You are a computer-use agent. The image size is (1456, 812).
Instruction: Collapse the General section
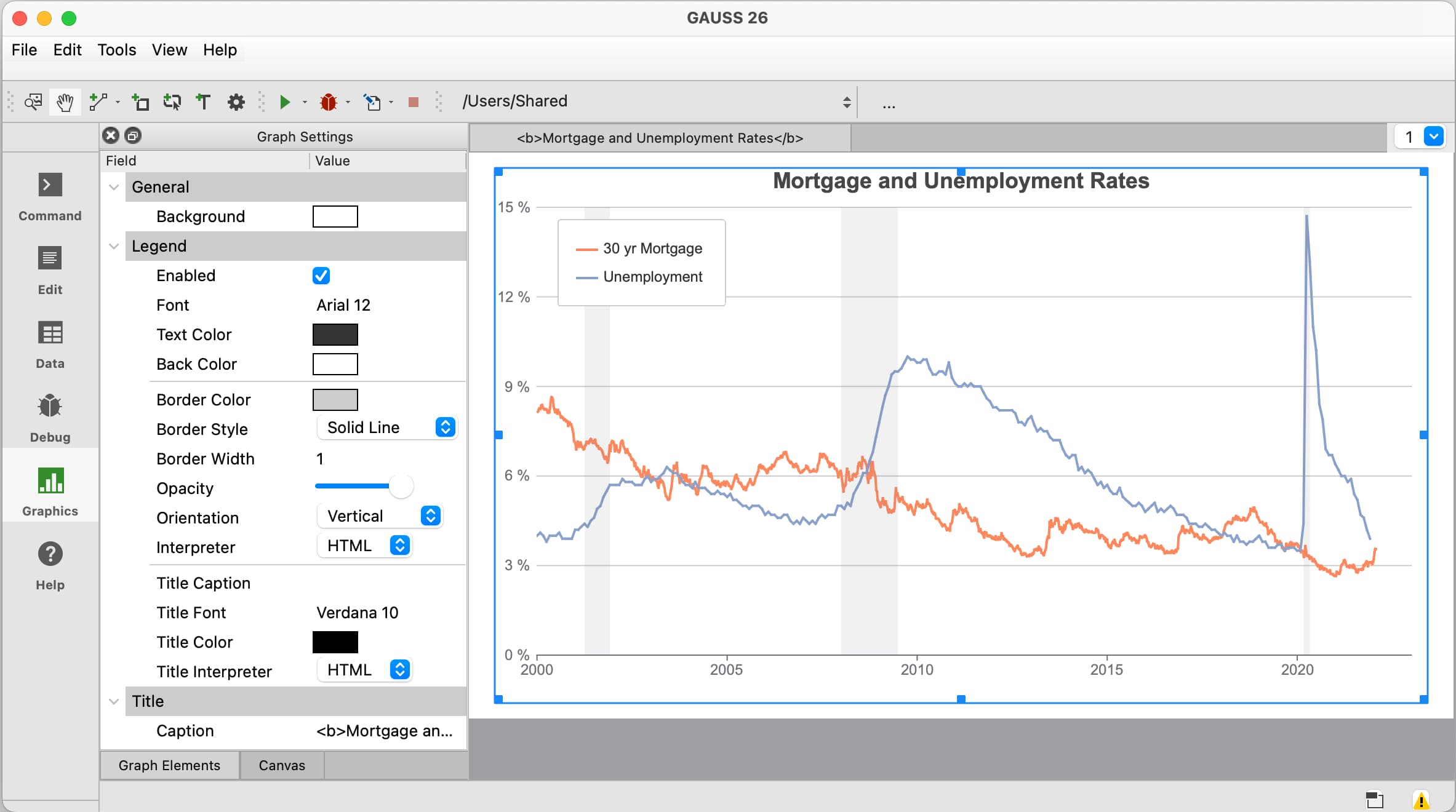(x=114, y=187)
